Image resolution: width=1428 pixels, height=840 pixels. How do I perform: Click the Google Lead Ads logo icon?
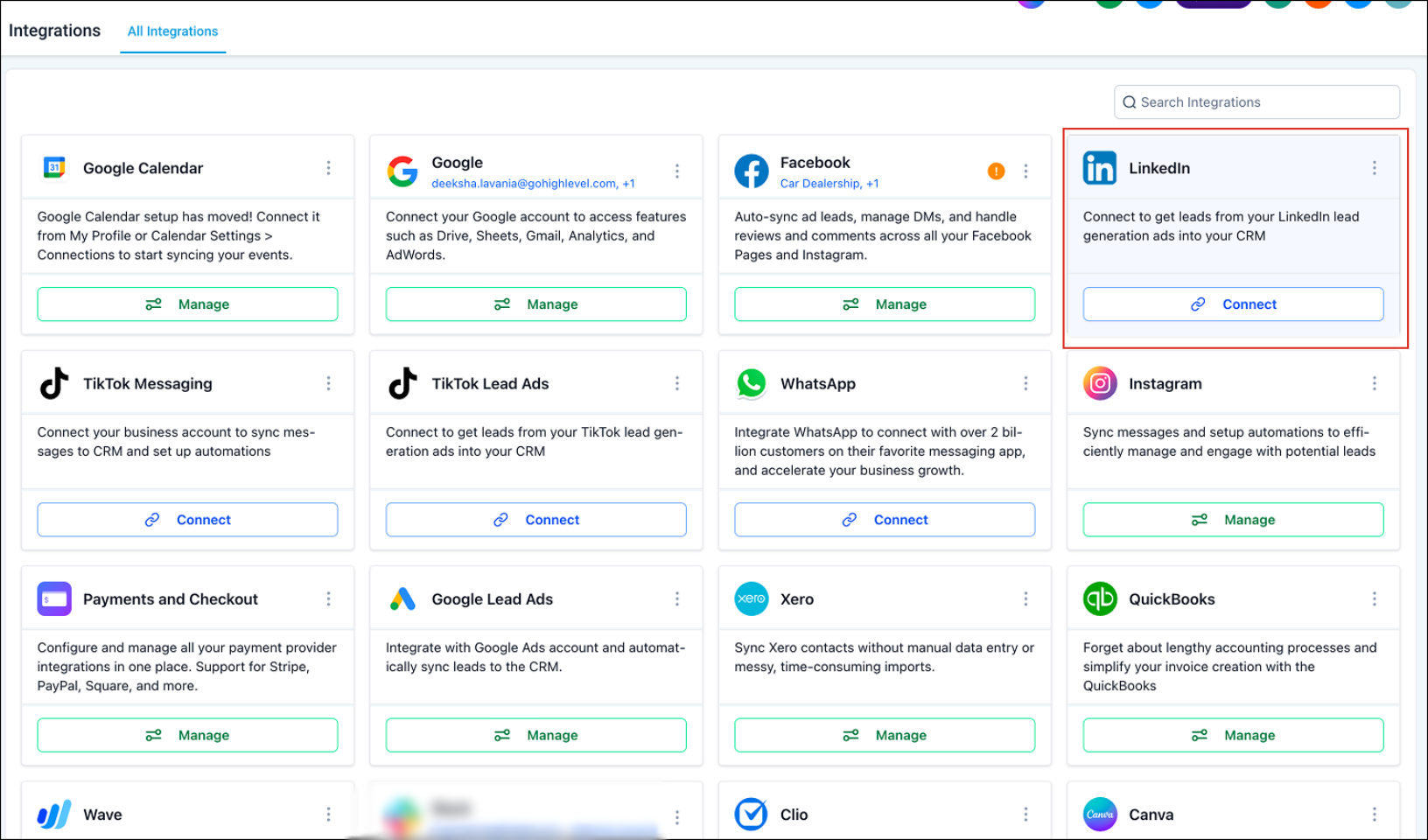coord(402,599)
